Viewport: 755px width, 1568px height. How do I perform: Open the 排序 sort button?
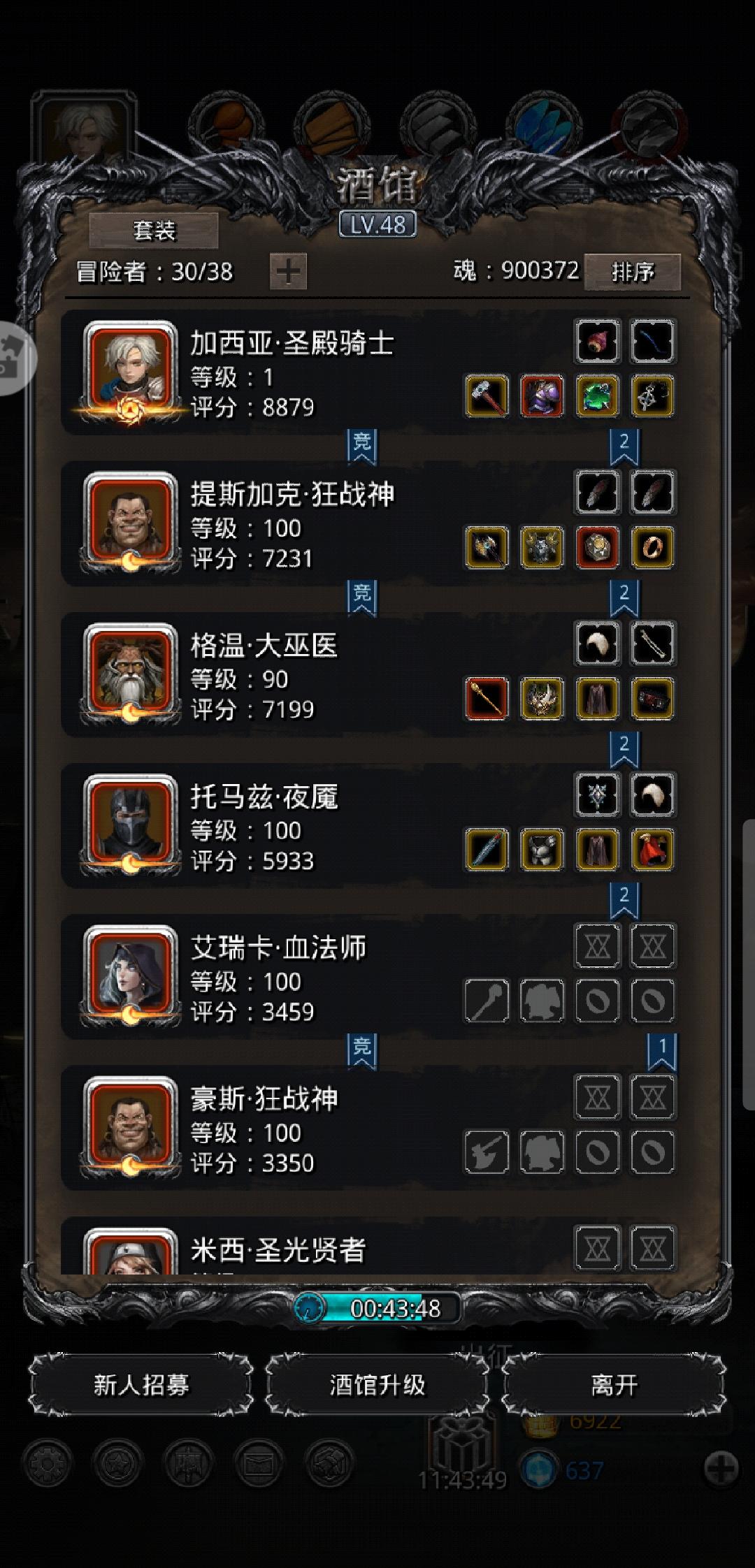click(632, 271)
